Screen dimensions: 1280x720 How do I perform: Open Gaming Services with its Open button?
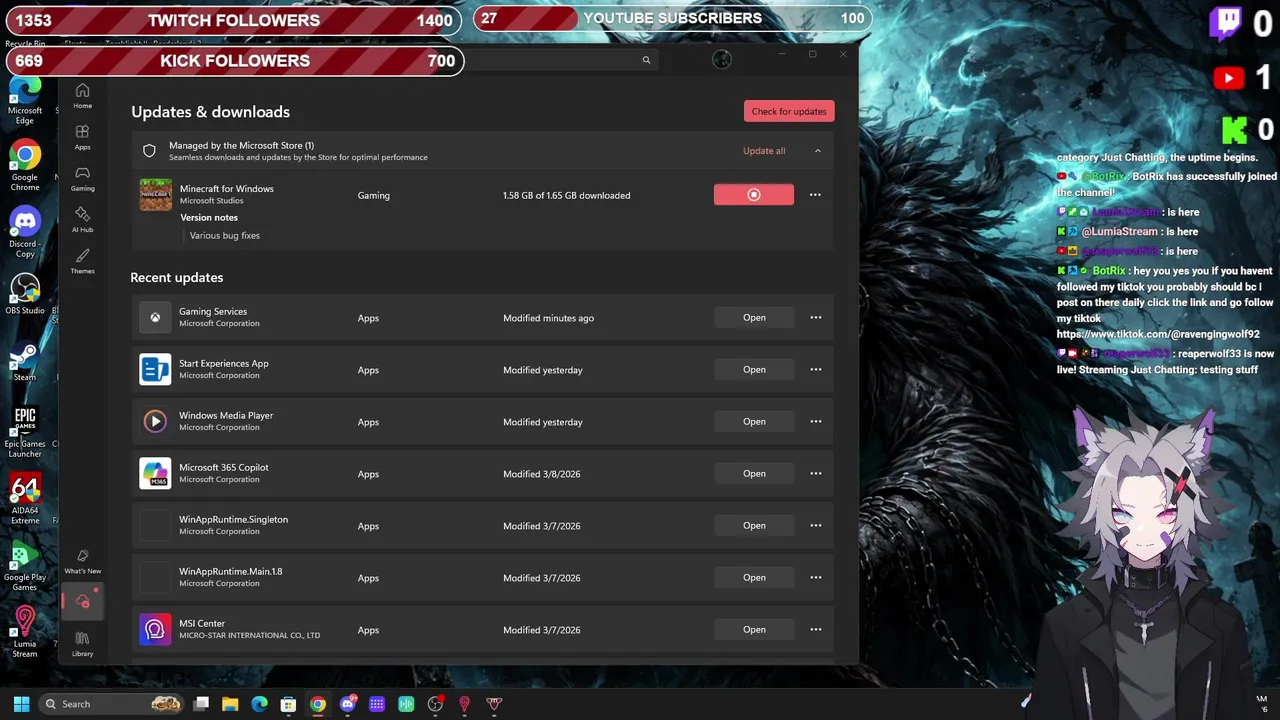click(x=754, y=318)
